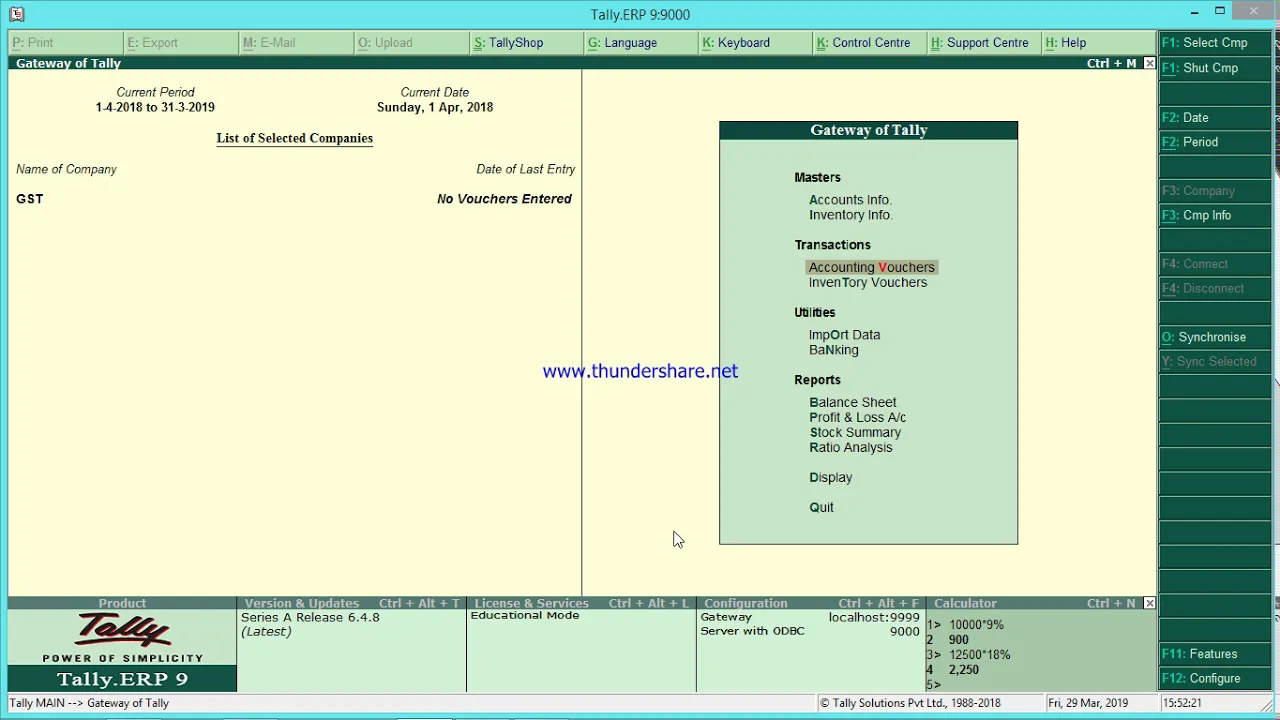The image size is (1280, 720).
Task: Click F2 Date button
Action: (x=1214, y=117)
